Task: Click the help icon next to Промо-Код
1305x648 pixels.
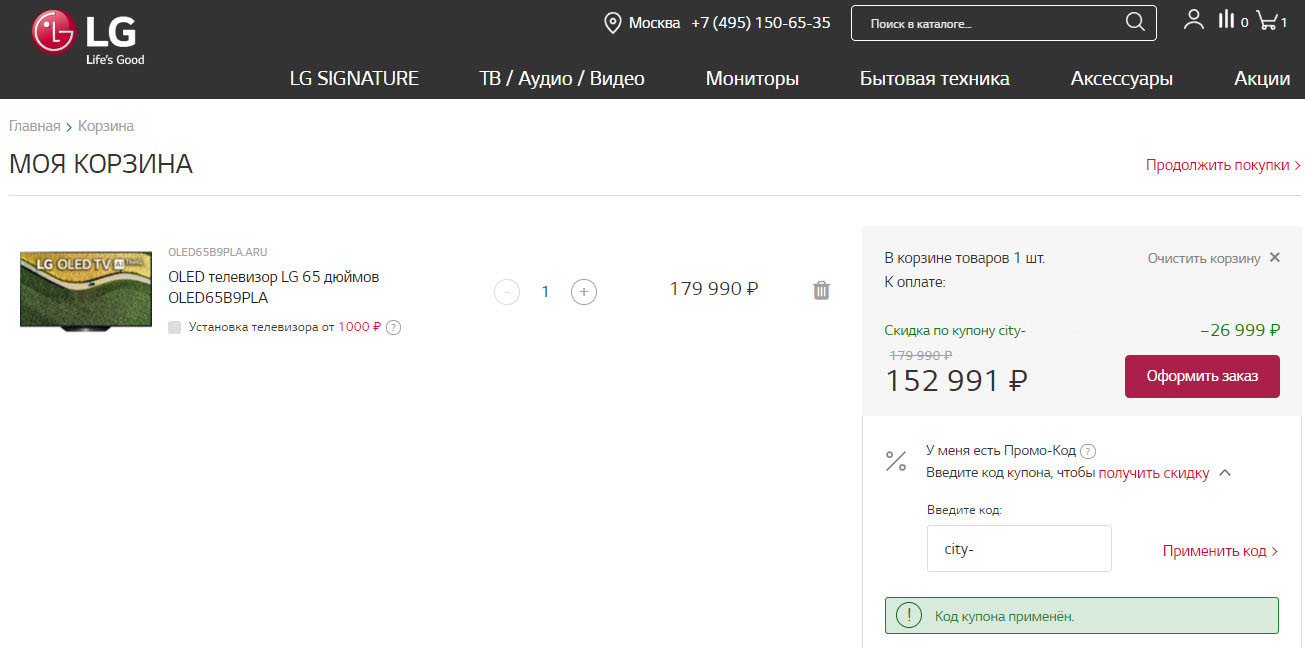Action: tap(1088, 451)
